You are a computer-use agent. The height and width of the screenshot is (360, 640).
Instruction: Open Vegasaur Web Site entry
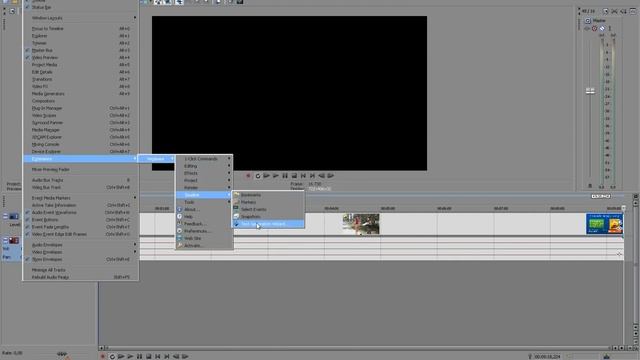coord(204,238)
